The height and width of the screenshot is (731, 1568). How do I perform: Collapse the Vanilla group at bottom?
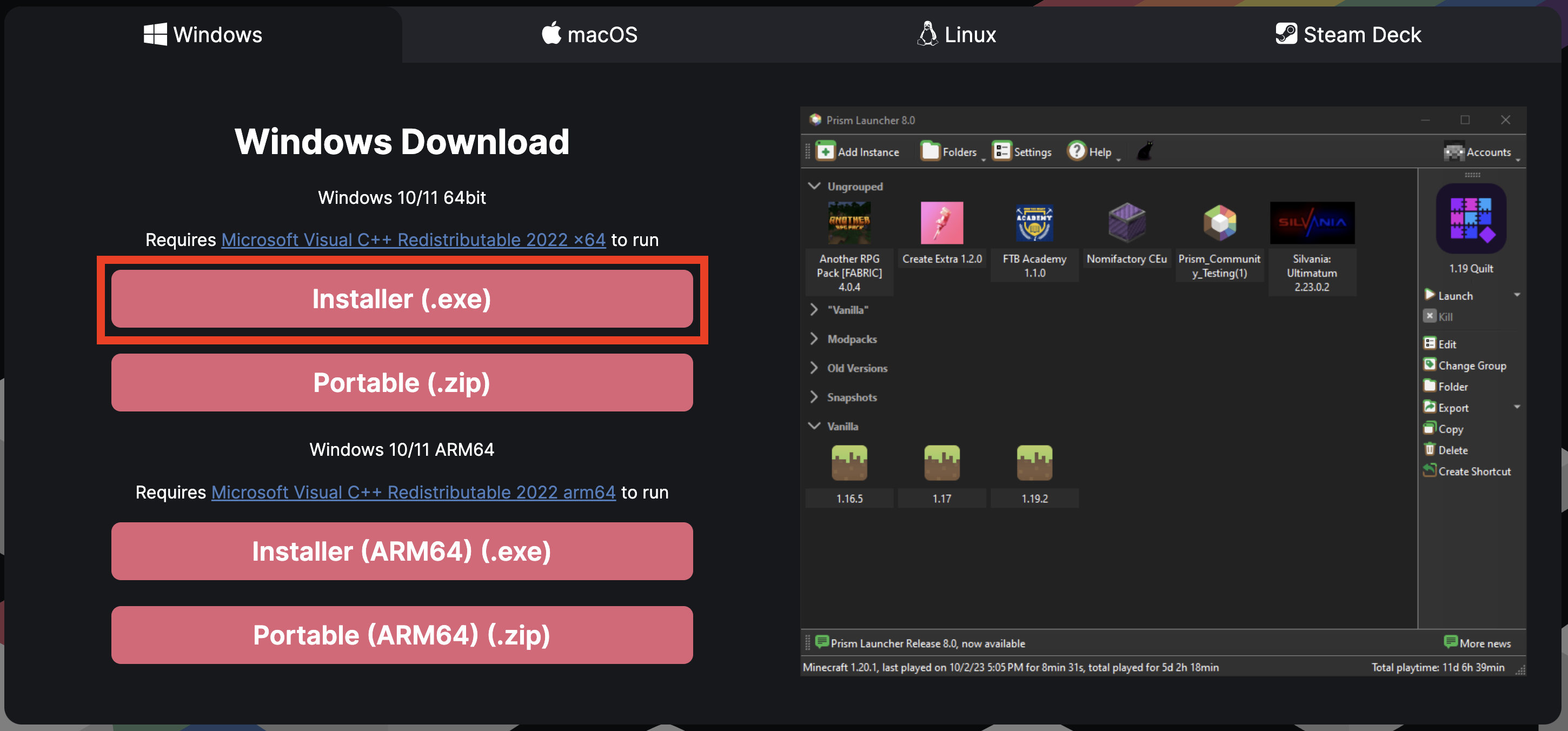pos(814,426)
